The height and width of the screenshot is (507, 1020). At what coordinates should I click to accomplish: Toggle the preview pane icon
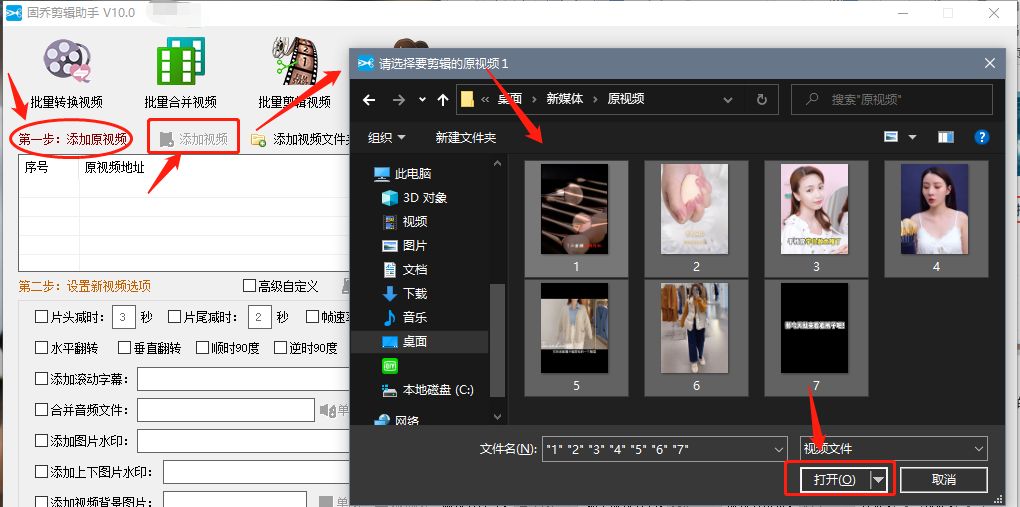click(x=946, y=137)
